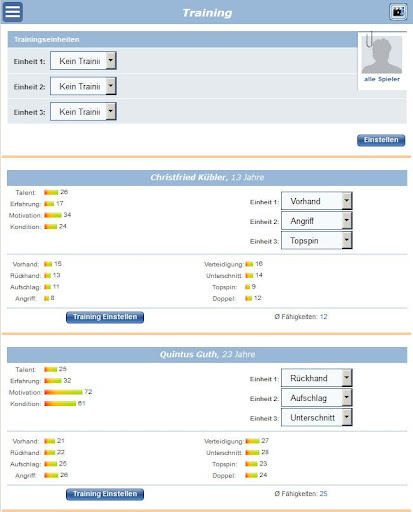Click Training Einstellen for Quintus Guth

(105, 494)
